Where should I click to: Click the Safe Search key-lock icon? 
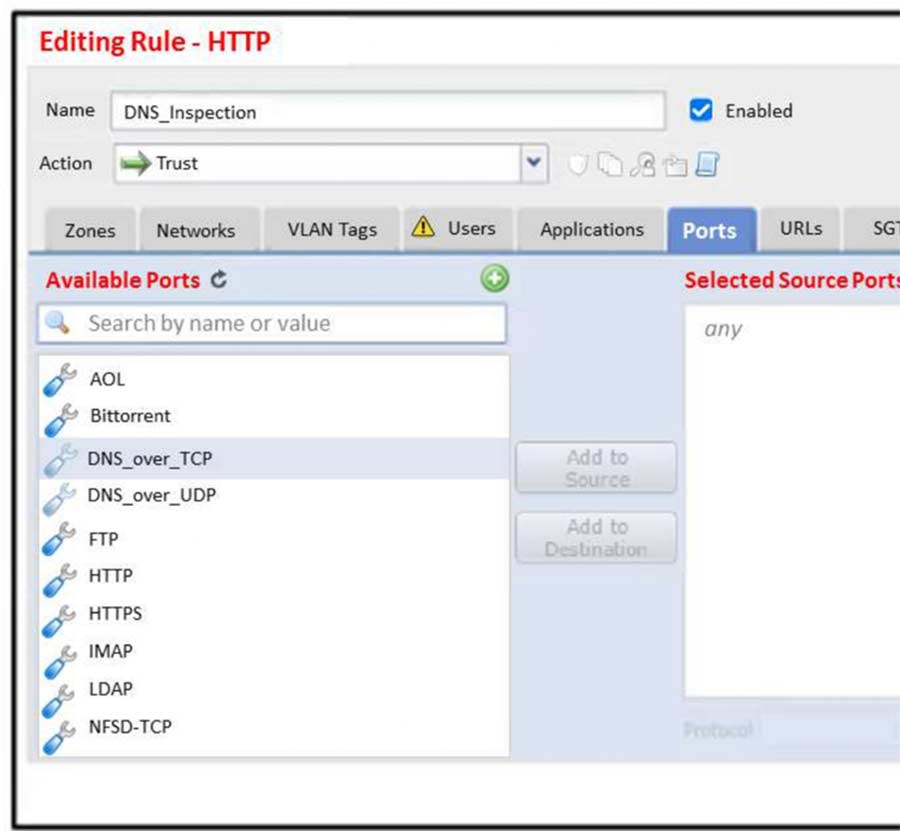coord(641,165)
